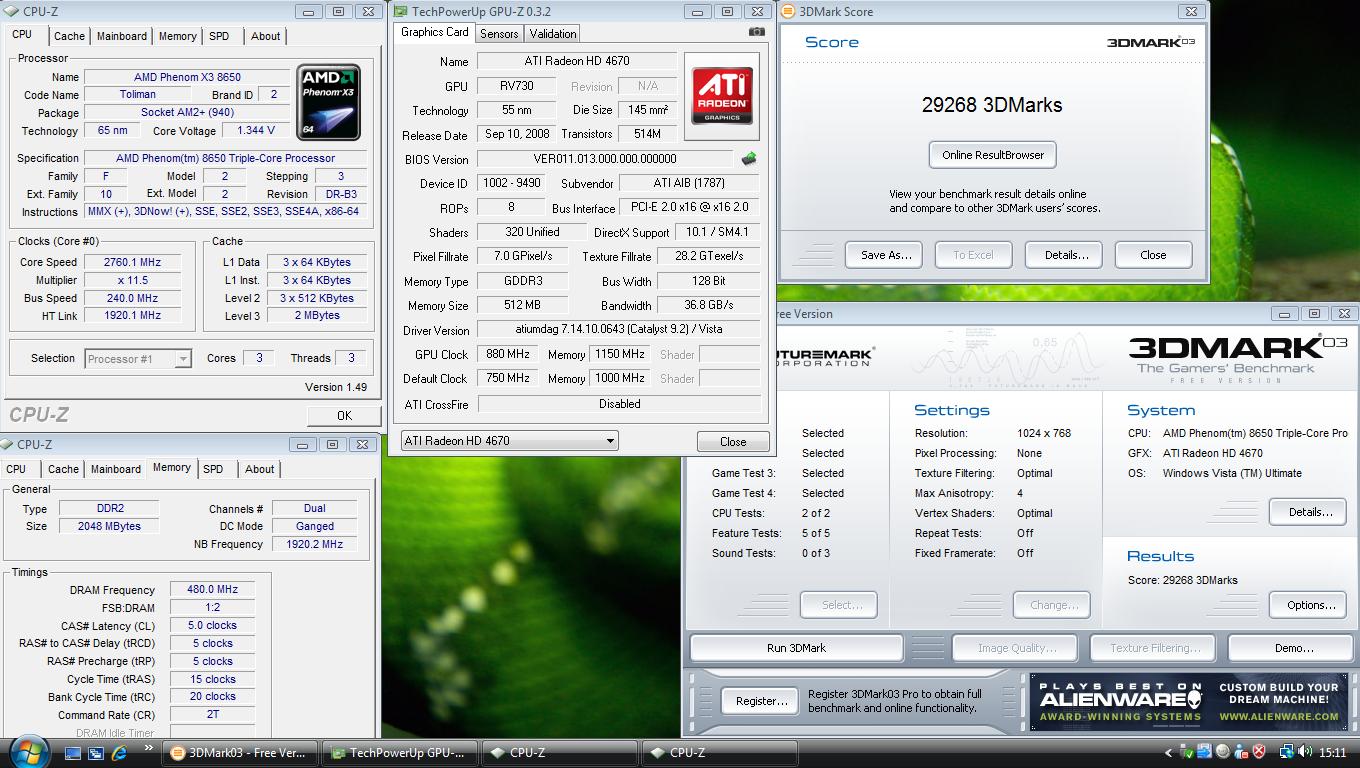
Task: Switch to Caches tab in top CPU-Z
Action: tap(69, 36)
